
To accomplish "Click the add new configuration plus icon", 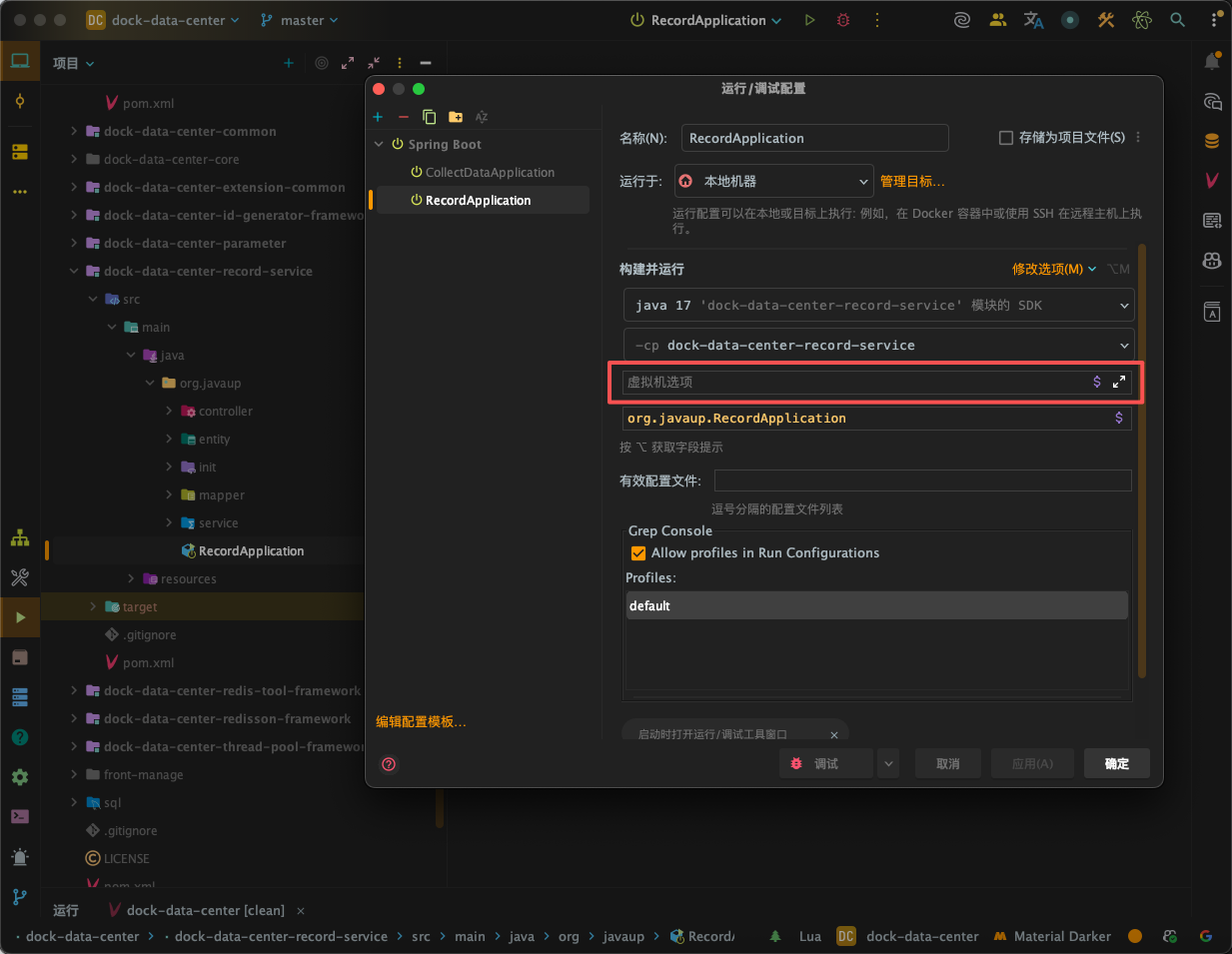I will tap(378, 117).
